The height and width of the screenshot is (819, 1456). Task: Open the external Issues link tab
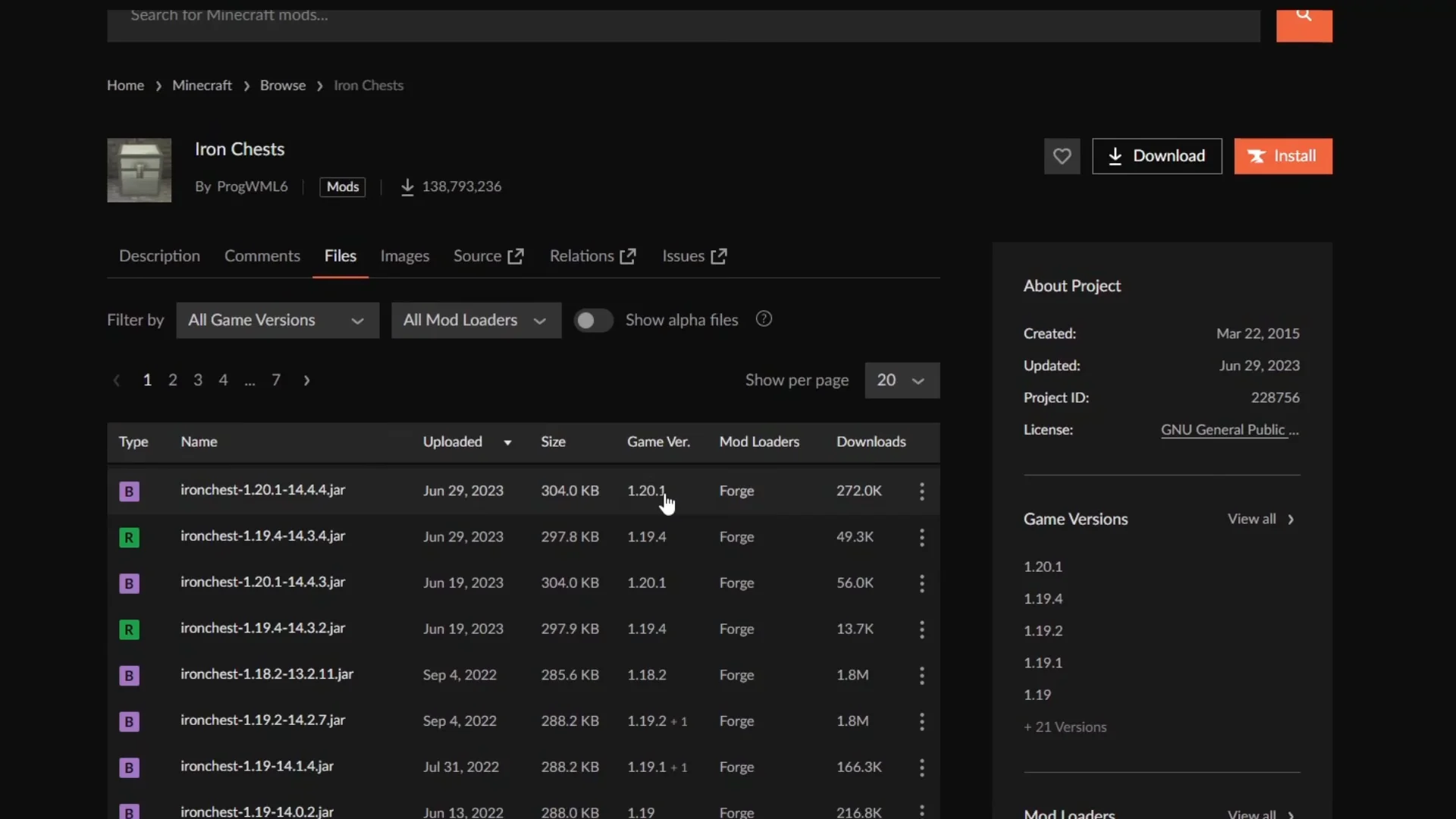click(x=695, y=256)
